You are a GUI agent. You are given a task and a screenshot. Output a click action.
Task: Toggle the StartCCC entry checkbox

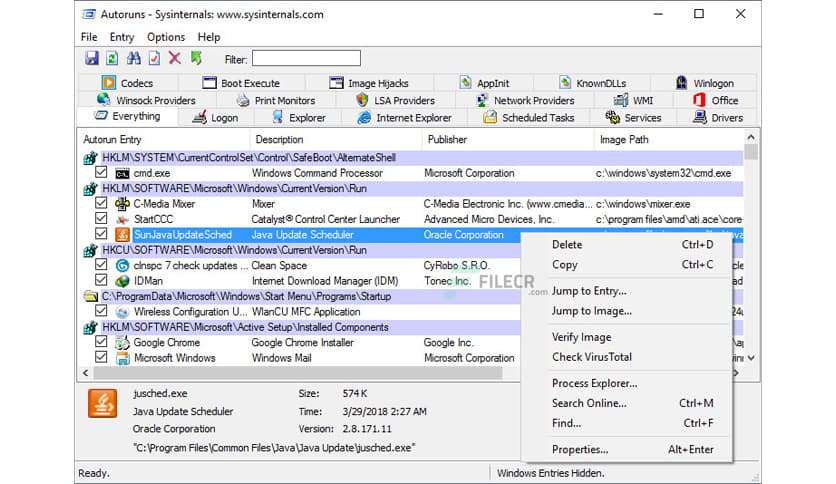pyautogui.click(x=101, y=219)
